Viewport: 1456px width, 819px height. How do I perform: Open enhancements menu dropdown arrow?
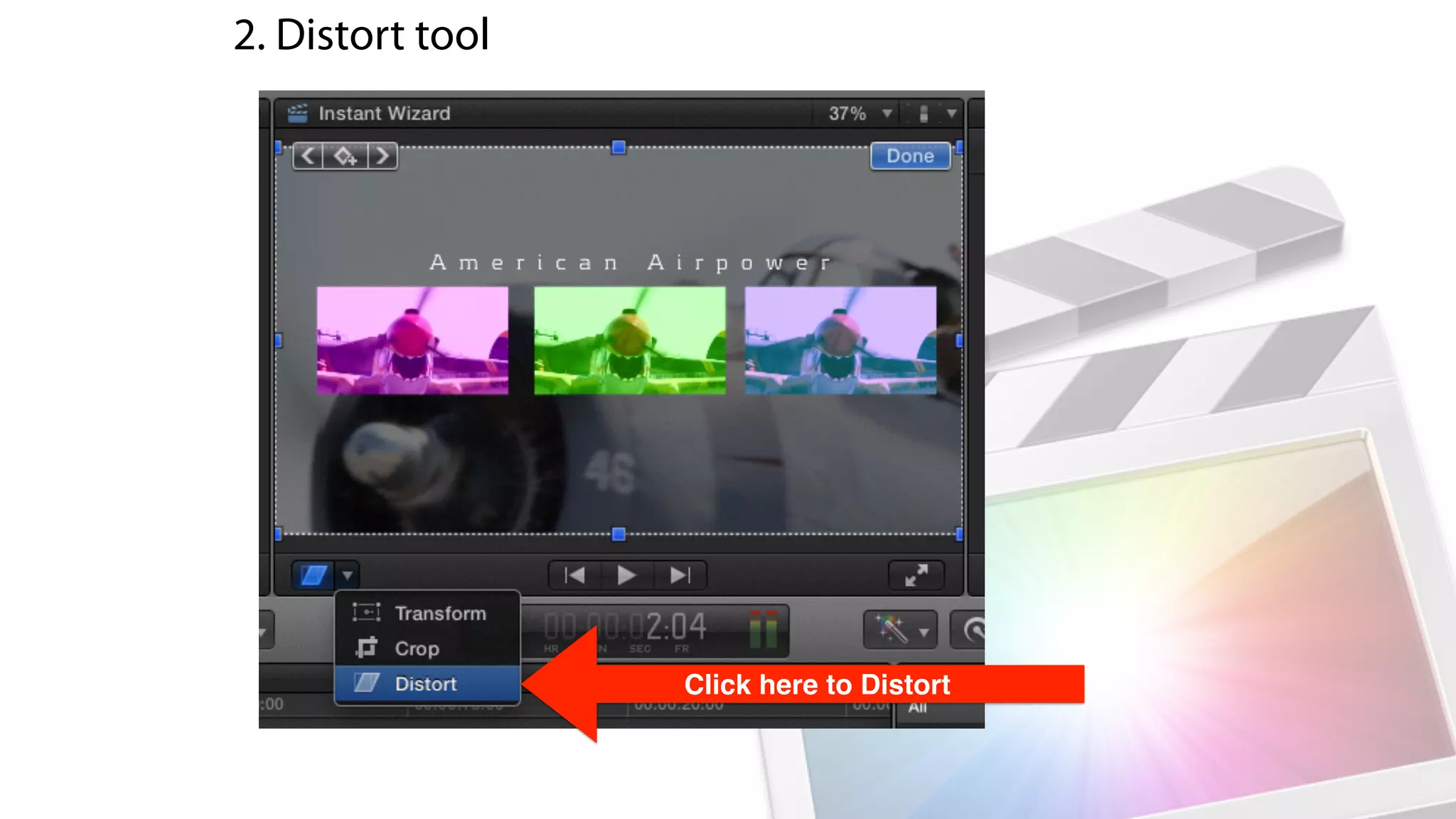tap(924, 631)
